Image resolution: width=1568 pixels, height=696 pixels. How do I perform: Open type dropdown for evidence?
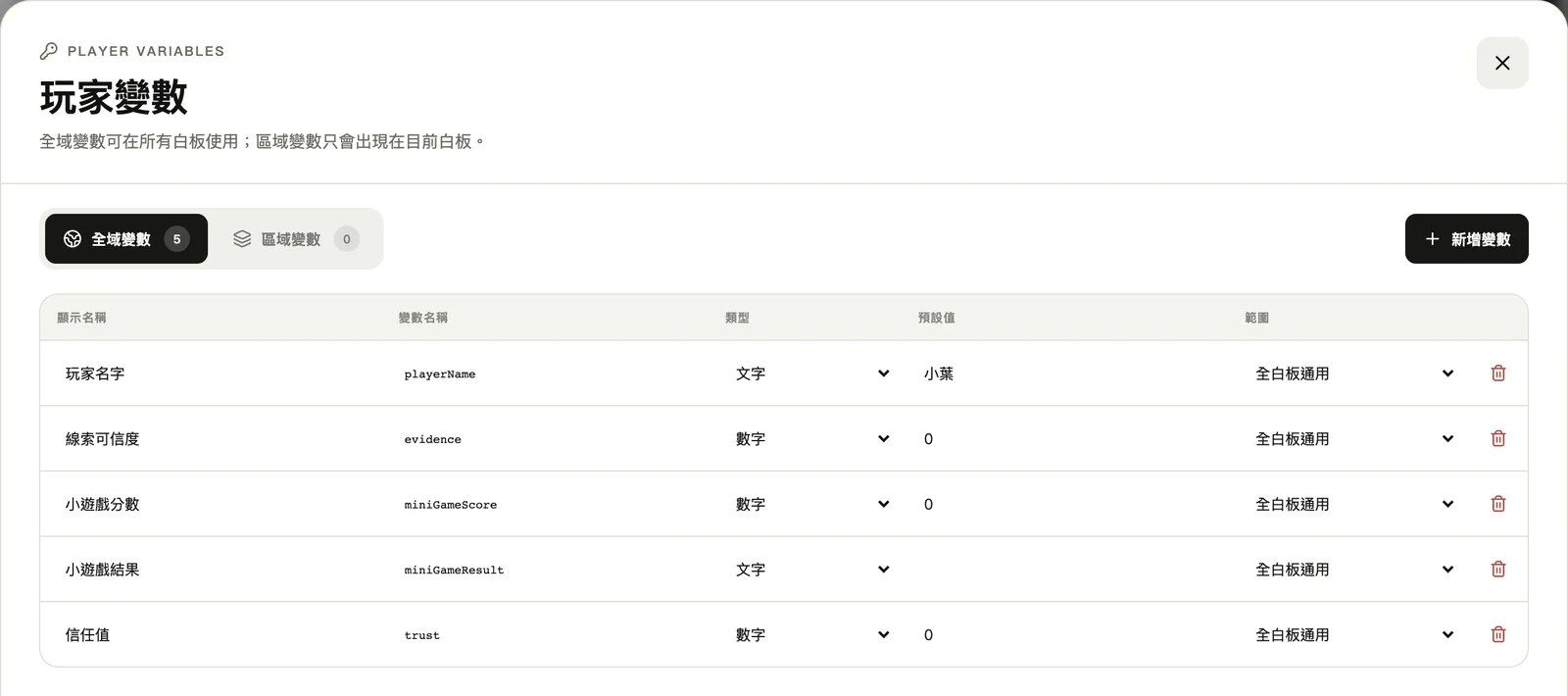[x=812, y=439]
